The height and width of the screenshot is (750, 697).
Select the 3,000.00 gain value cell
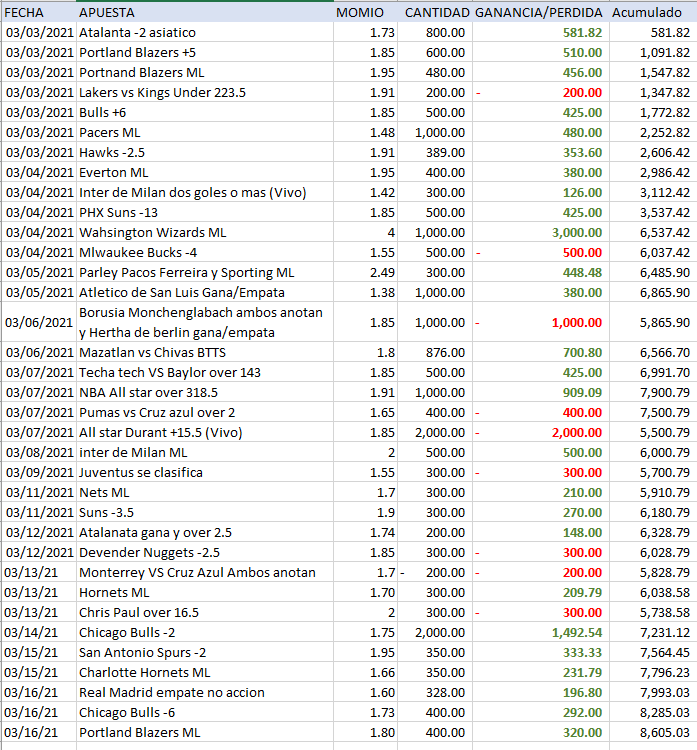(x=541, y=232)
